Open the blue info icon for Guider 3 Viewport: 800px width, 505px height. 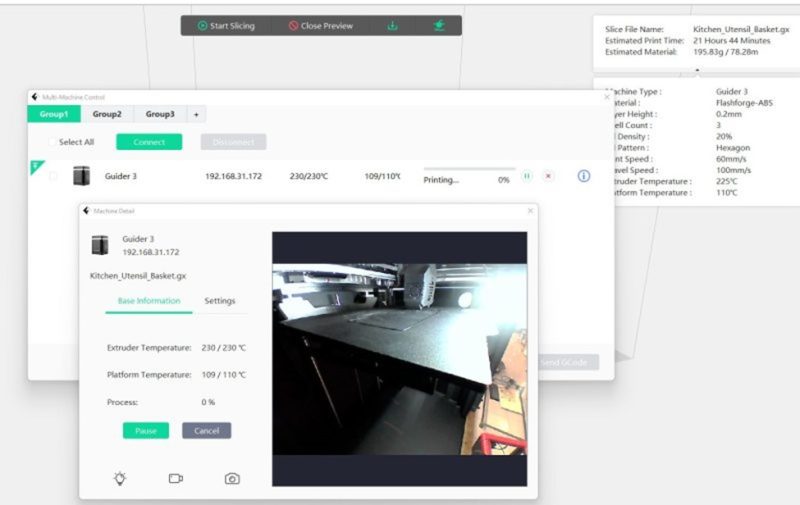[x=584, y=177]
